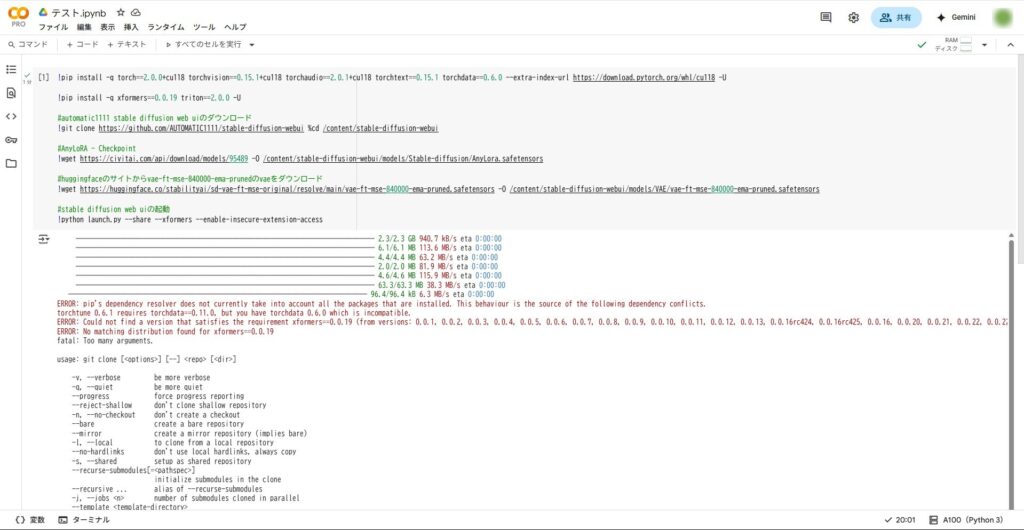Click the notebook title テスト.ipynb
The width and height of the screenshot is (1024, 530).
(x=78, y=12)
